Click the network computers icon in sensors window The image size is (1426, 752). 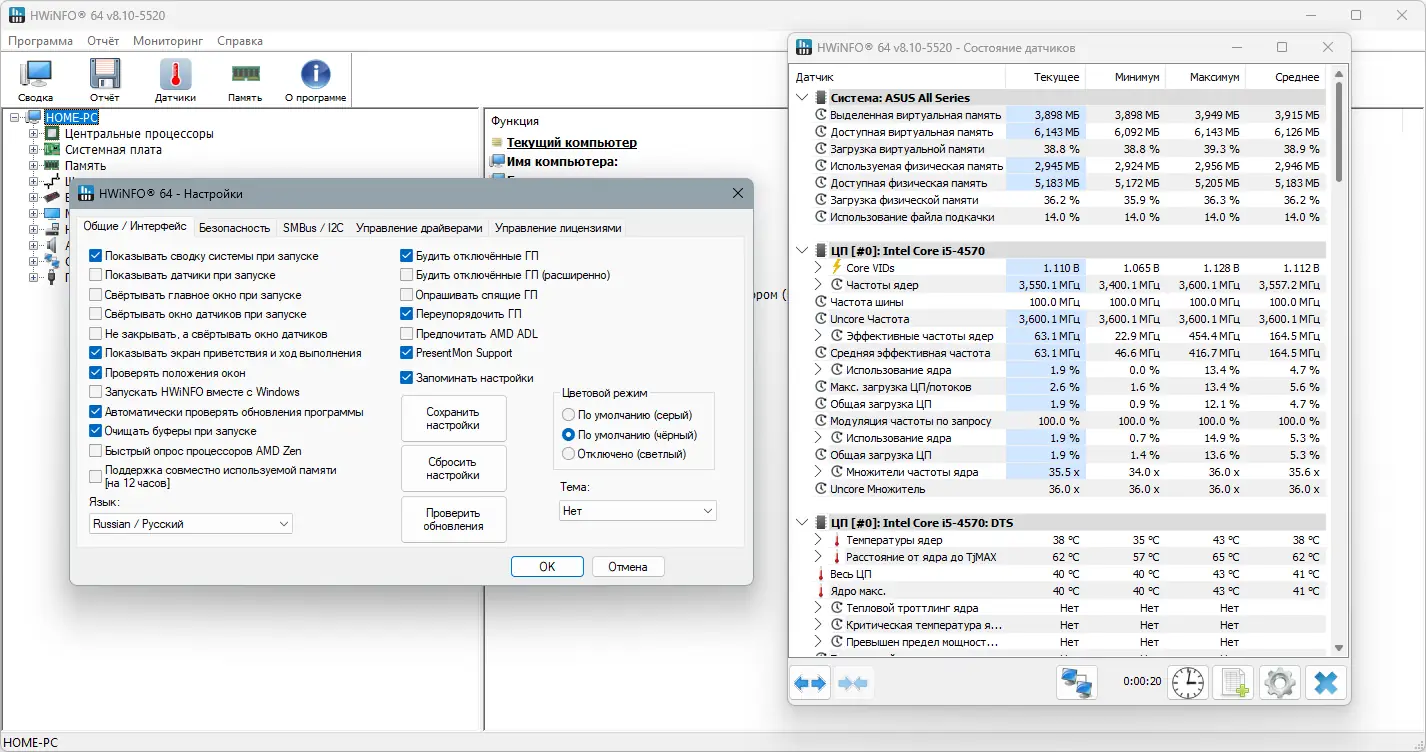(1077, 683)
